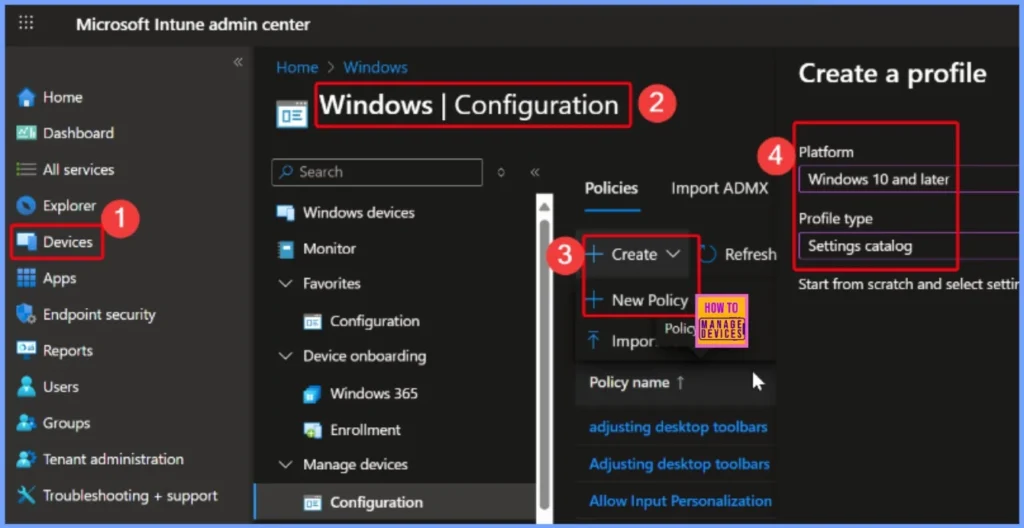Image resolution: width=1024 pixels, height=528 pixels.
Task: Open the Profile type dropdown
Action: (x=910, y=246)
